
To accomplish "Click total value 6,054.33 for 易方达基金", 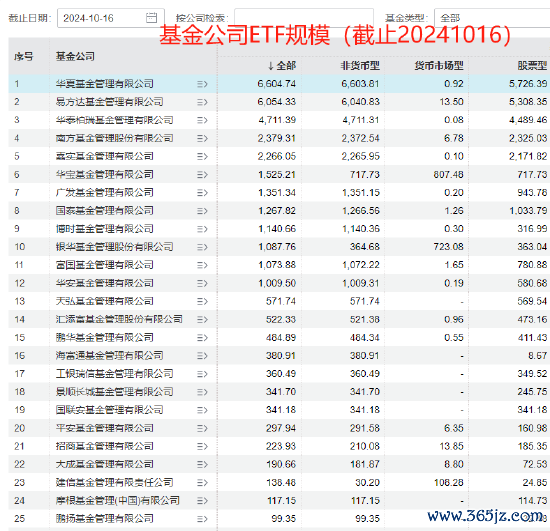I will pos(277,102).
